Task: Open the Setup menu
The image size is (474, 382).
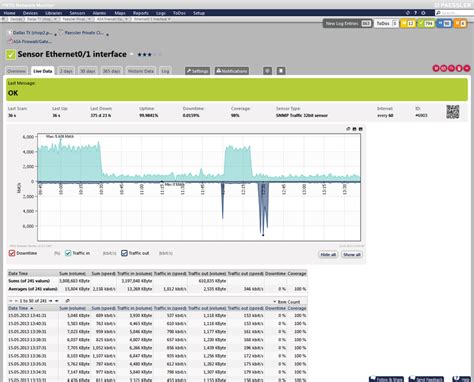Action: coord(199,13)
